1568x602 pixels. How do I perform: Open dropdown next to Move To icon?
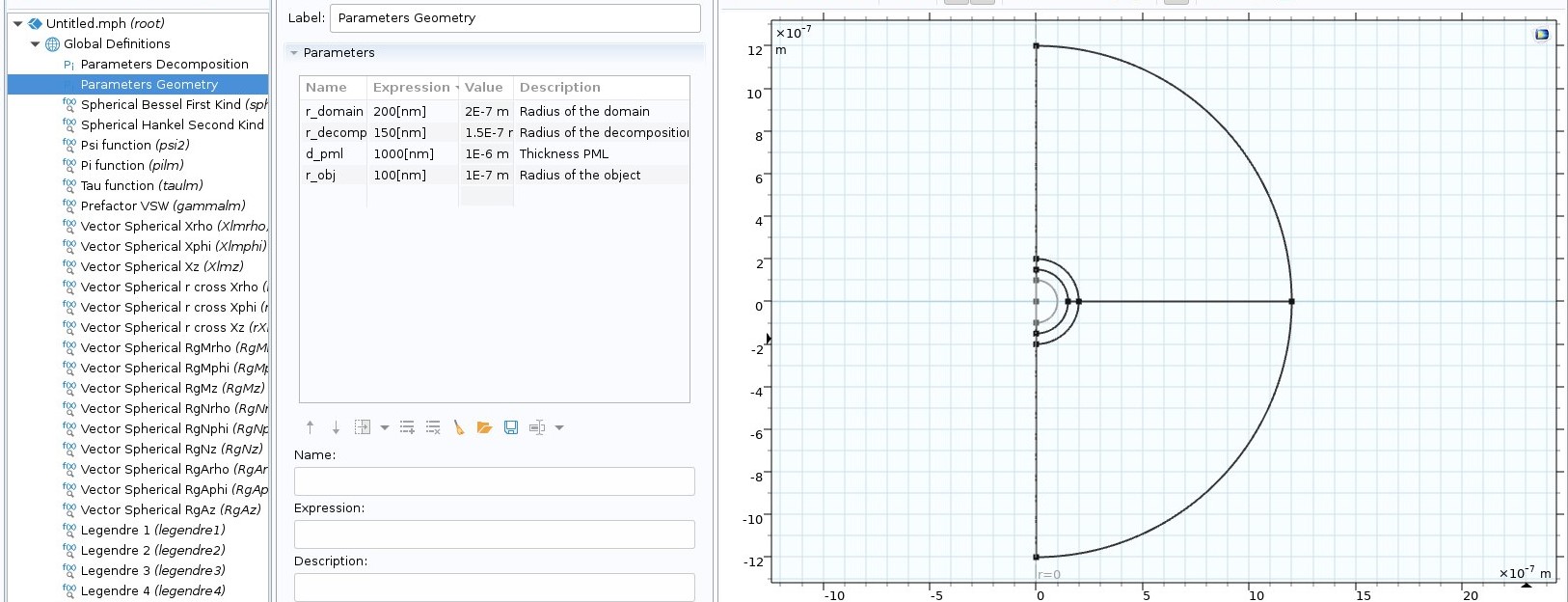point(385,427)
